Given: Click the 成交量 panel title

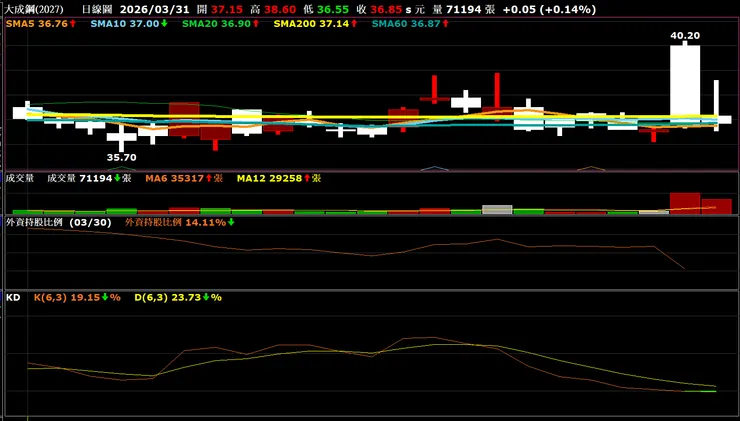Looking at the screenshot, I should (x=19, y=178).
